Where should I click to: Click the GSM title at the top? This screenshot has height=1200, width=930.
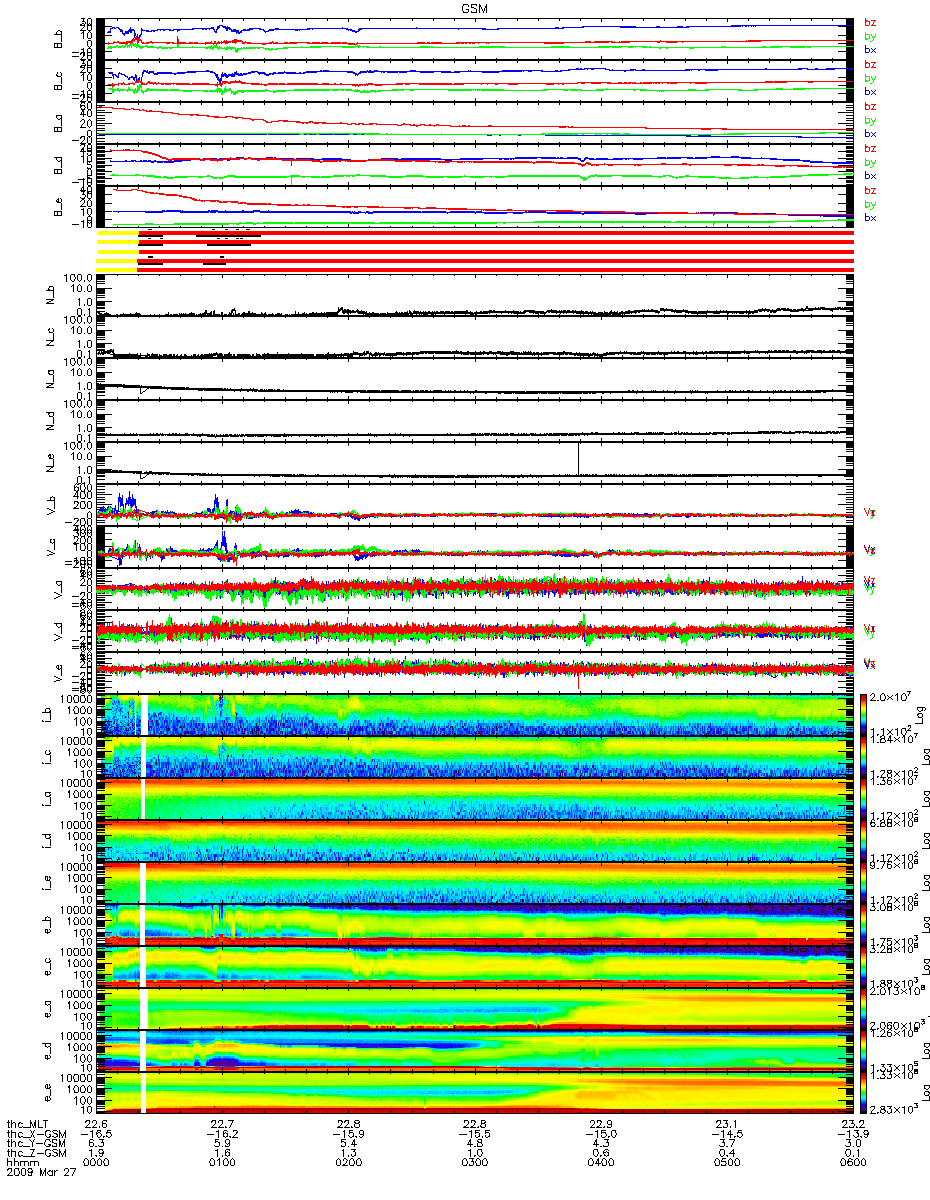tap(475, 8)
